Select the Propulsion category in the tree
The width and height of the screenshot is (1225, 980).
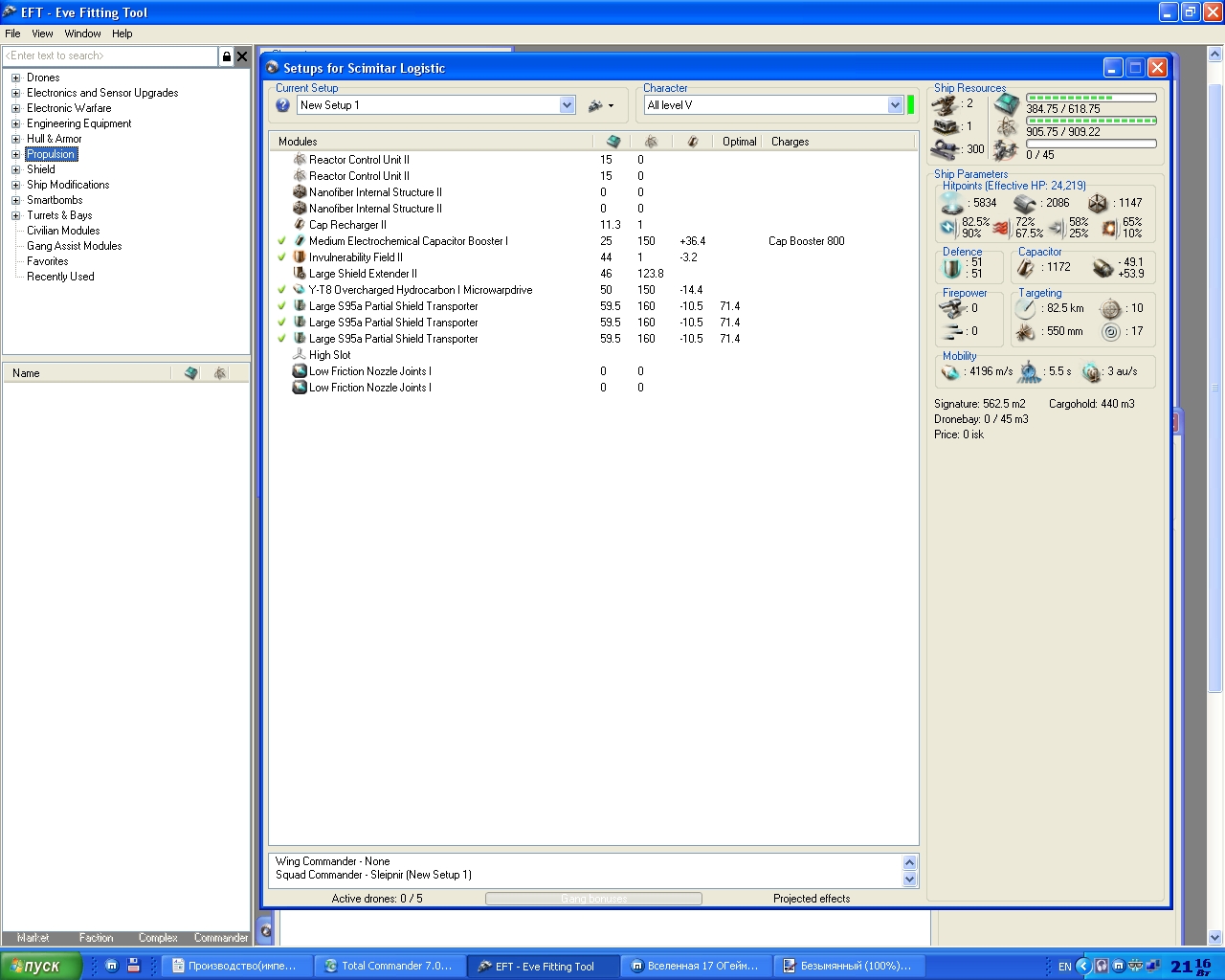(51, 154)
